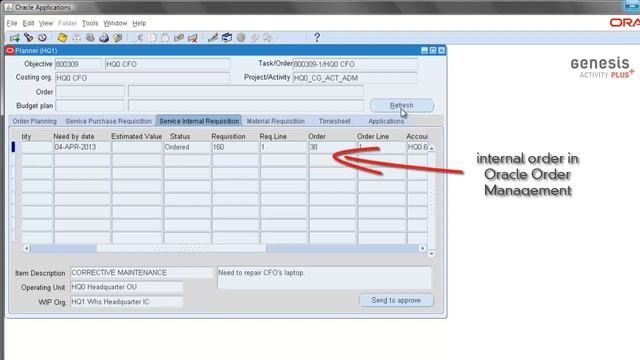Viewport: 640px width, 360px height.
Task: Click the Close Form toolbar icon
Action: [118, 38]
